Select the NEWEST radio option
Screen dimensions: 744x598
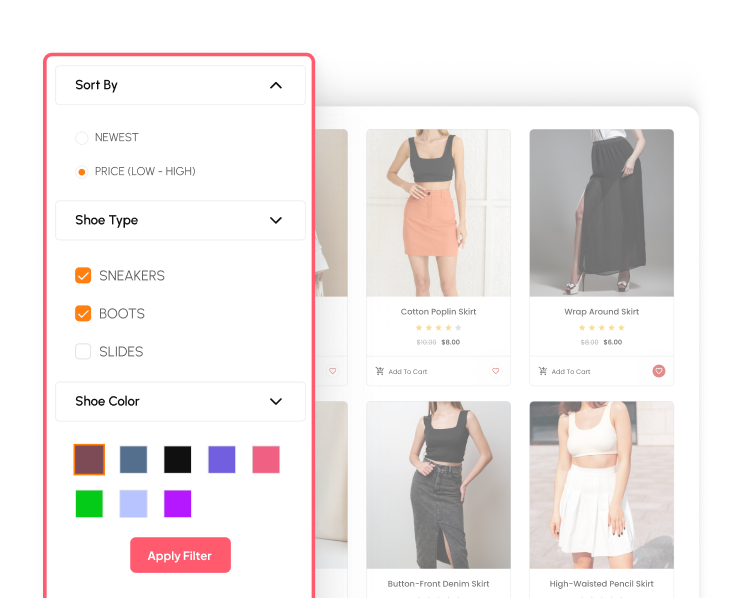[x=82, y=138]
